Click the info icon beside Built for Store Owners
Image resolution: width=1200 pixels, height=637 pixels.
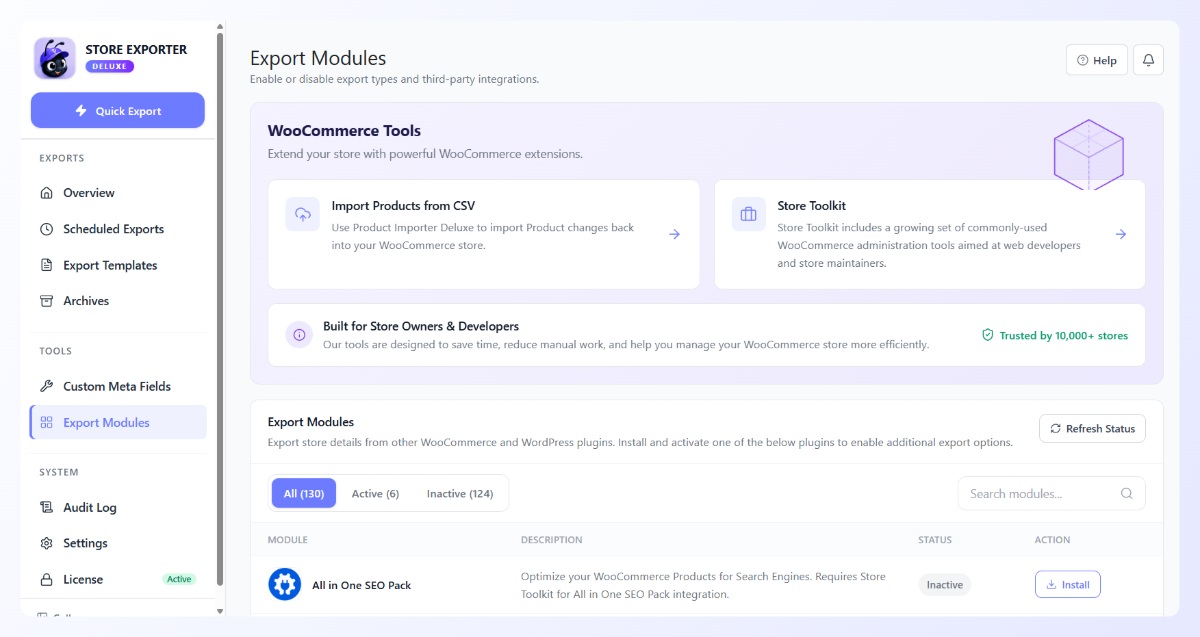point(299,335)
